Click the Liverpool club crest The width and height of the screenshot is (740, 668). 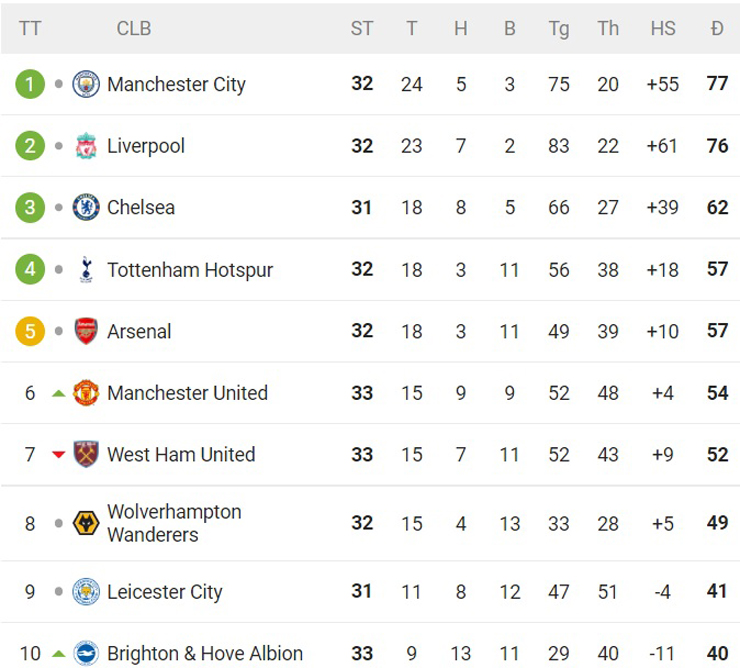click(x=87, y=146)
